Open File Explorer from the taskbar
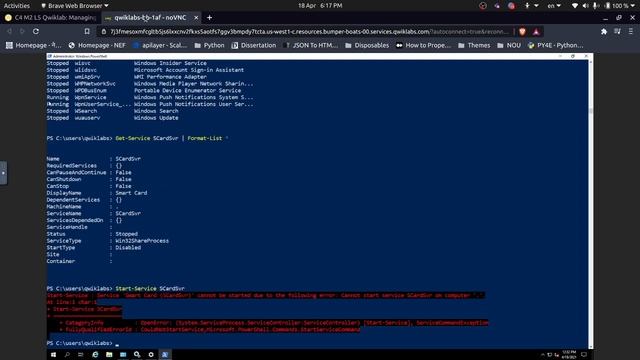Viewport: 640px width, 360px height. click(x=109, y=355)
